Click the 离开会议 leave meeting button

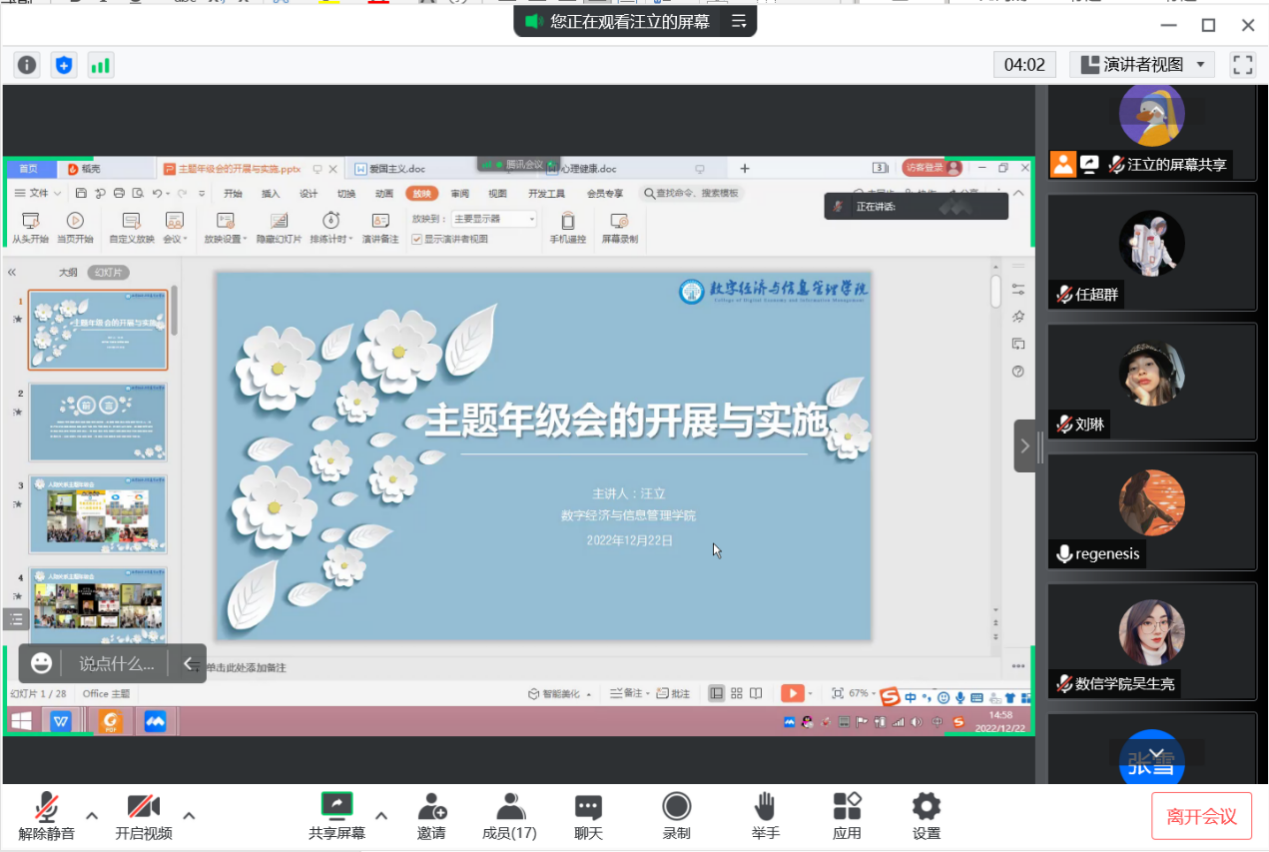[1201, 816]
